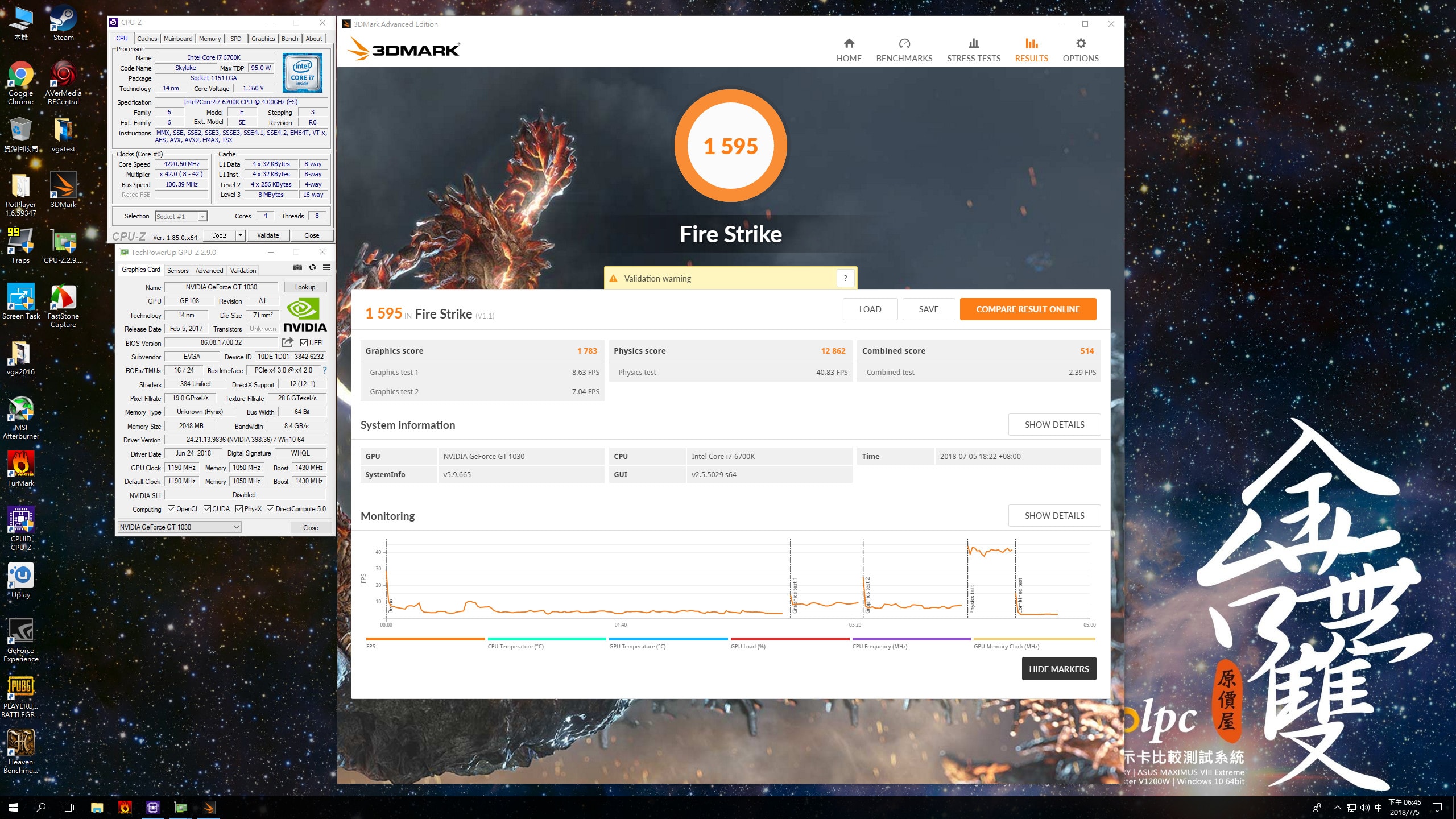
Task: Click Validation warning banner
Action: tap(730, 278)
